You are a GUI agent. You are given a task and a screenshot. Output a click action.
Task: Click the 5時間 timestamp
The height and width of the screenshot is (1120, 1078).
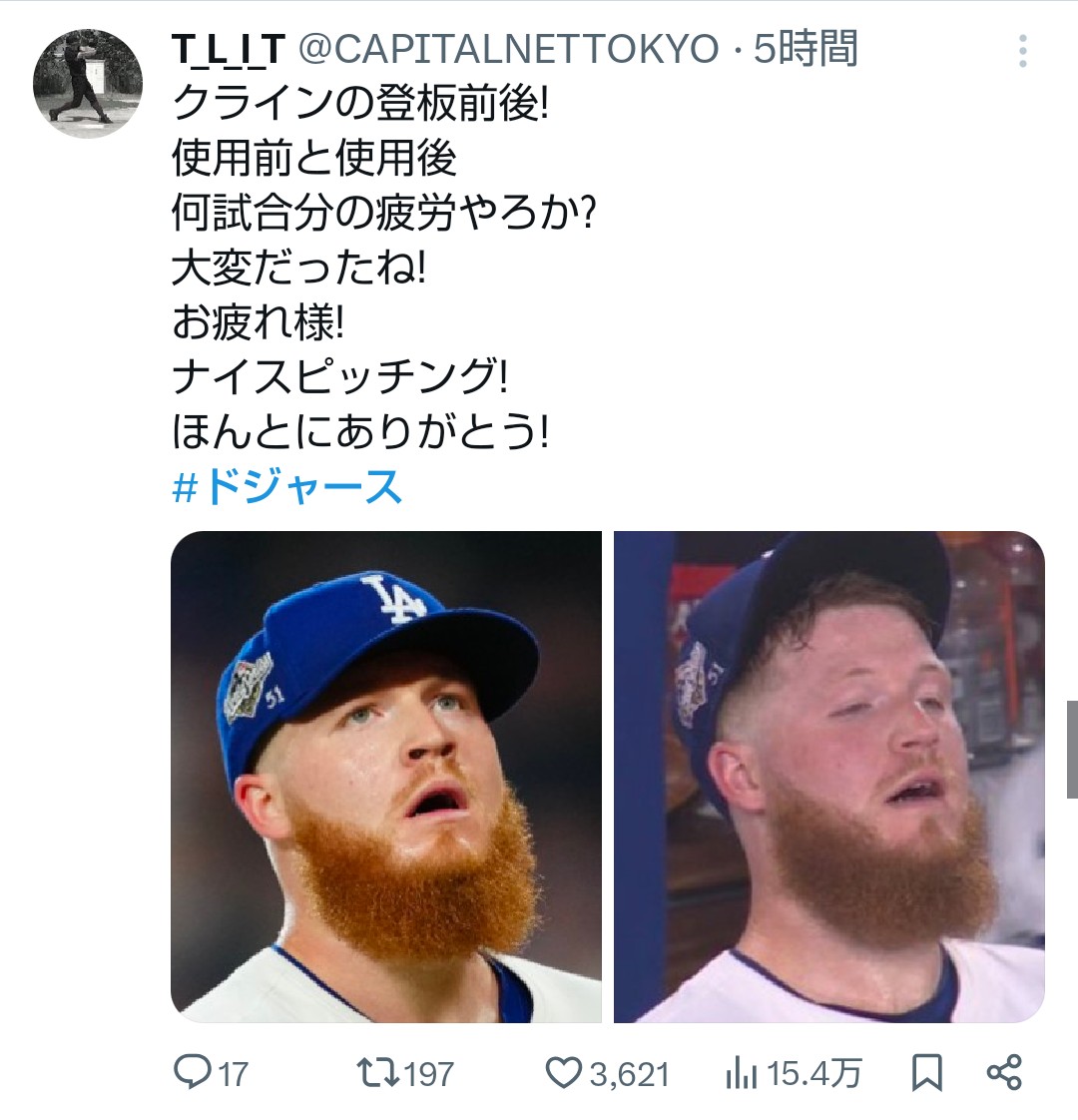click(806, 49)
